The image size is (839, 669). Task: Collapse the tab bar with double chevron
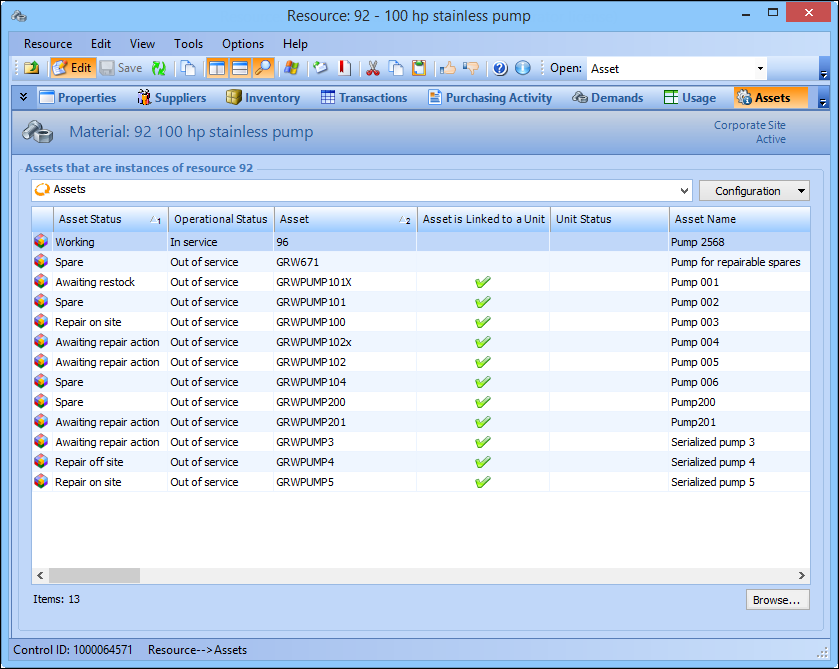click(24, 97)
